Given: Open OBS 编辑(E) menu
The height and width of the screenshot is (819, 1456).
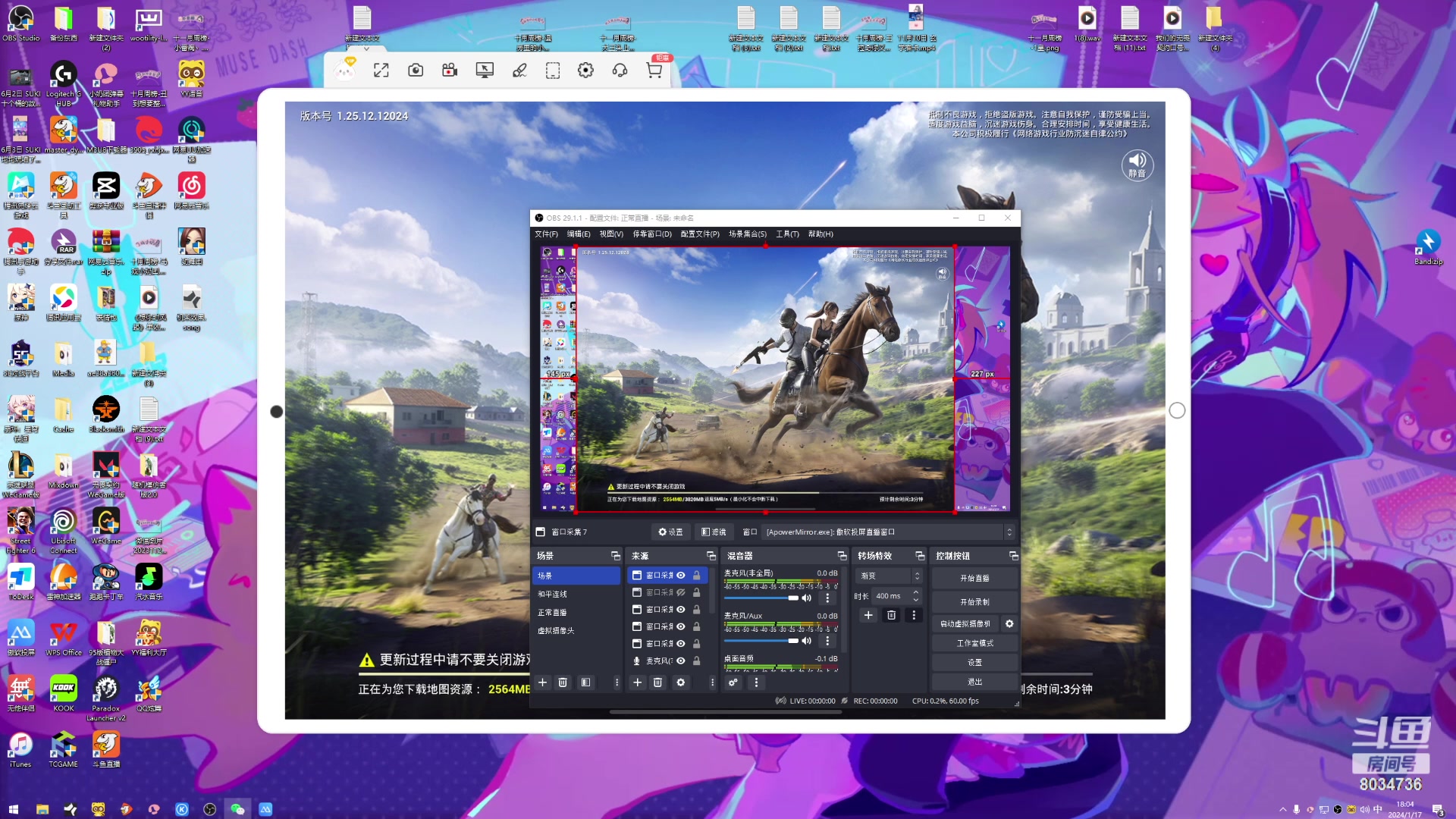Looking at the screenshot, I should click(579, 234).
